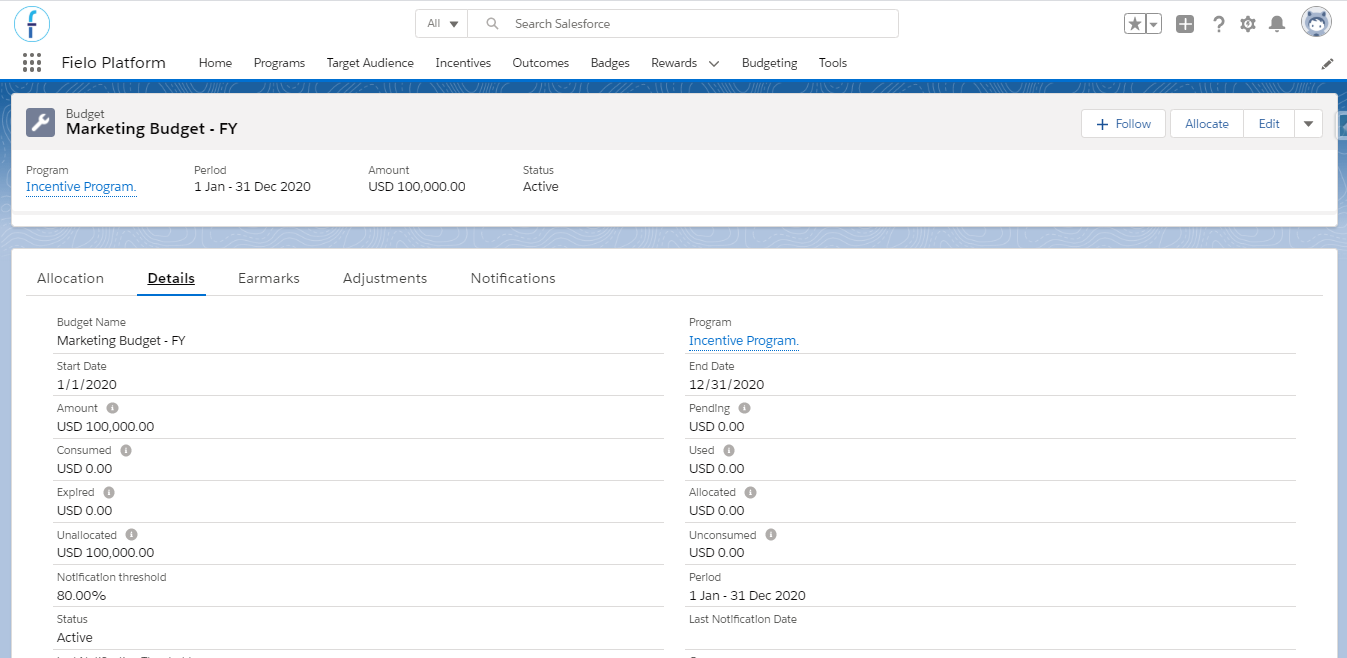This screenshot has width=1347, height=658.
Task: Open the All search scope dropdown
Action: 442,24
